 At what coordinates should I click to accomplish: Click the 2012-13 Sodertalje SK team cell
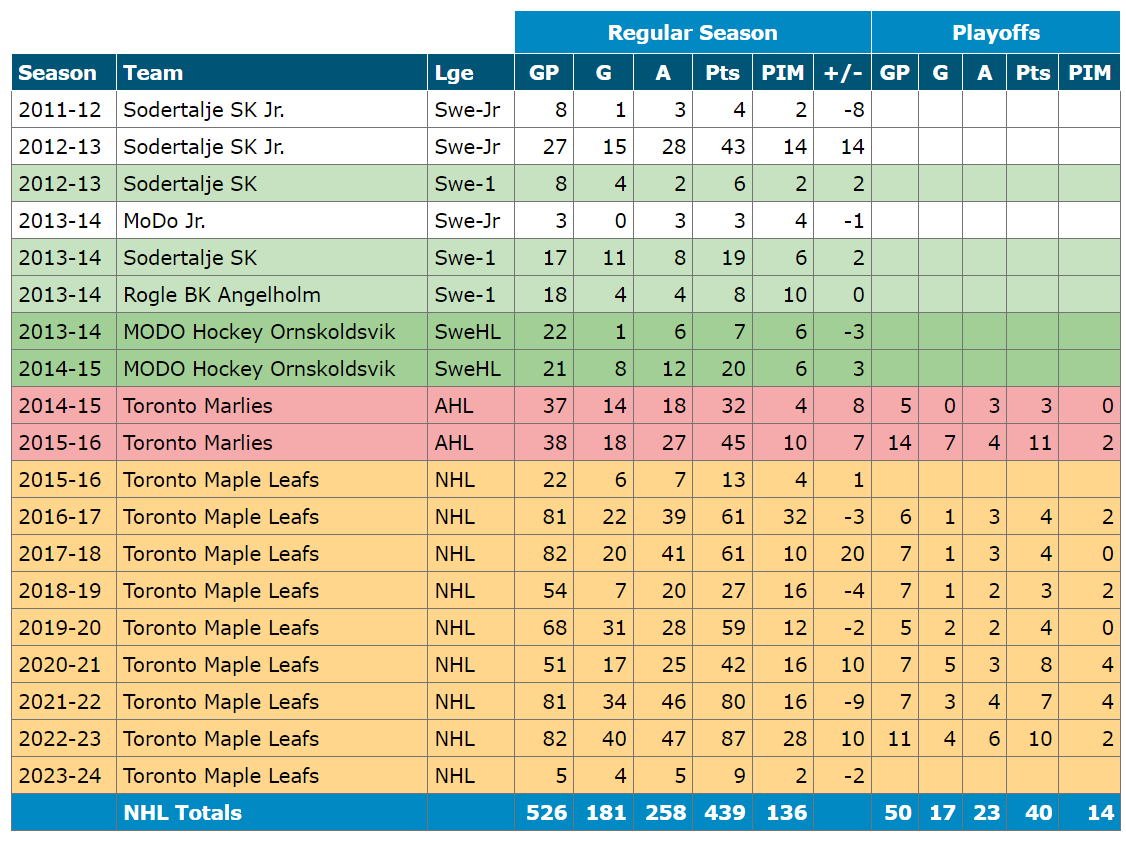(x=190, y=184)
